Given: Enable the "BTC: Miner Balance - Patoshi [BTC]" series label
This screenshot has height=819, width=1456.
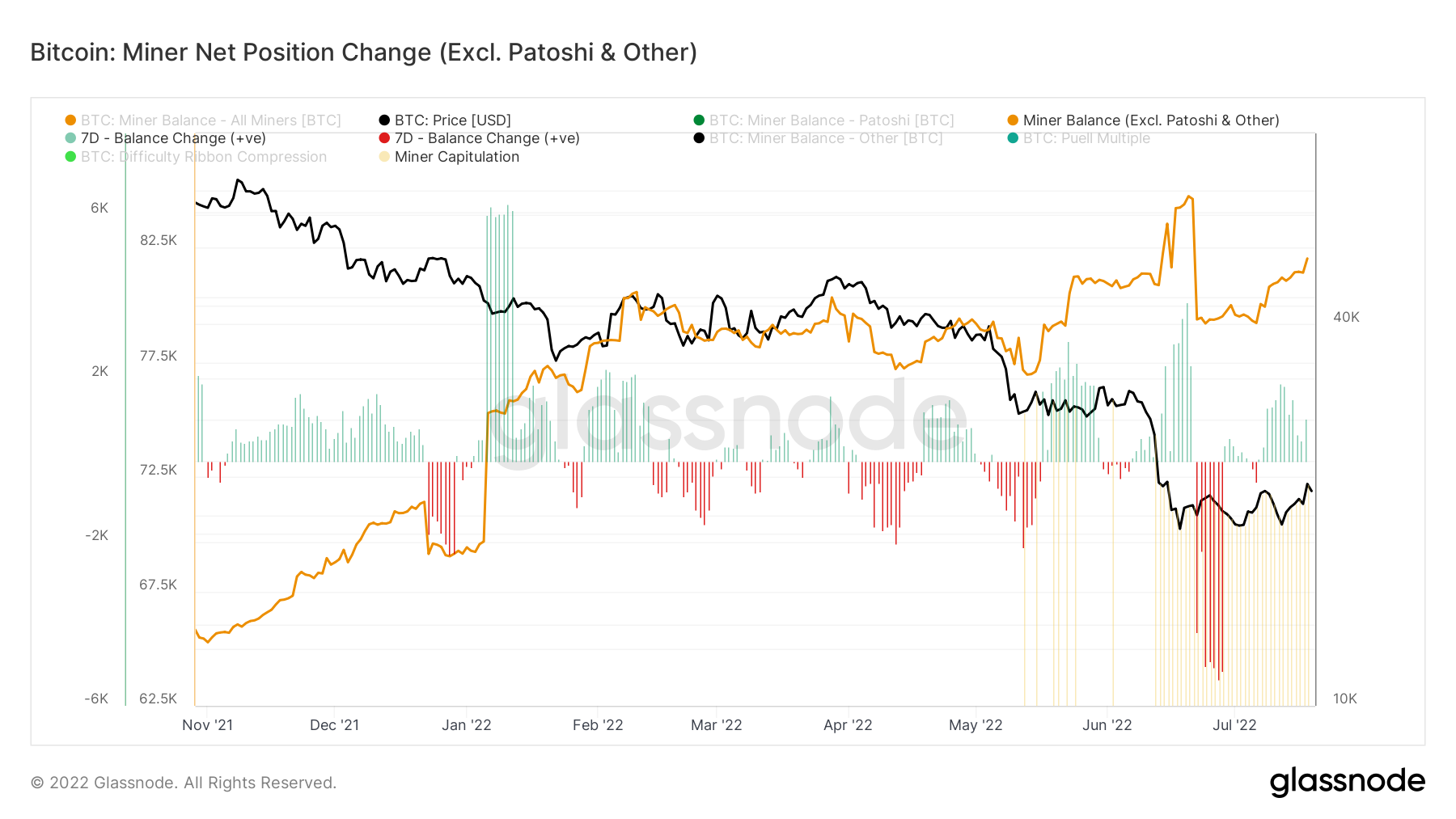Looking at the screenshot, I should [x=832, y=120].
